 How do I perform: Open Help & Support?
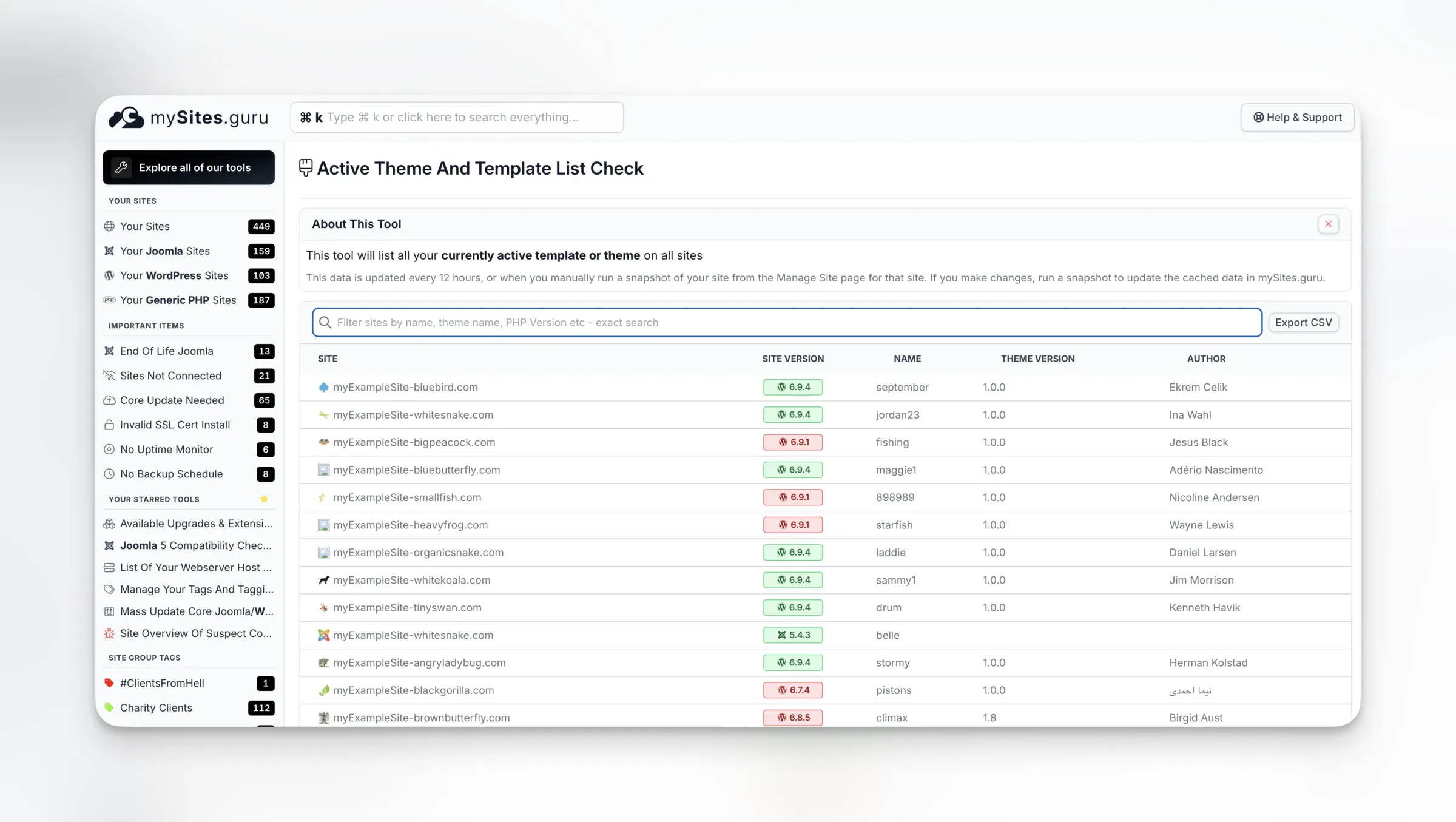1298,117
